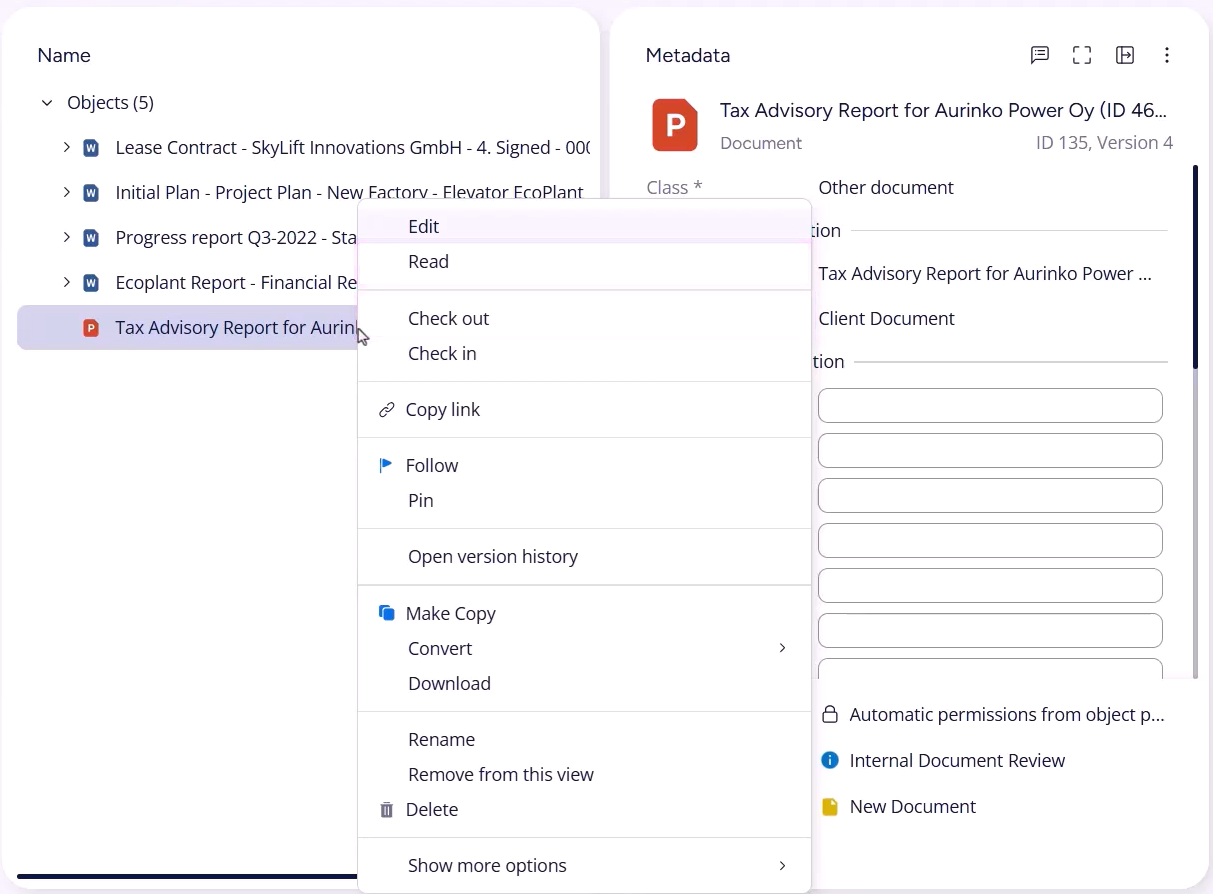
Task: Click the third empty metadata input field
Action: (990, 496)
